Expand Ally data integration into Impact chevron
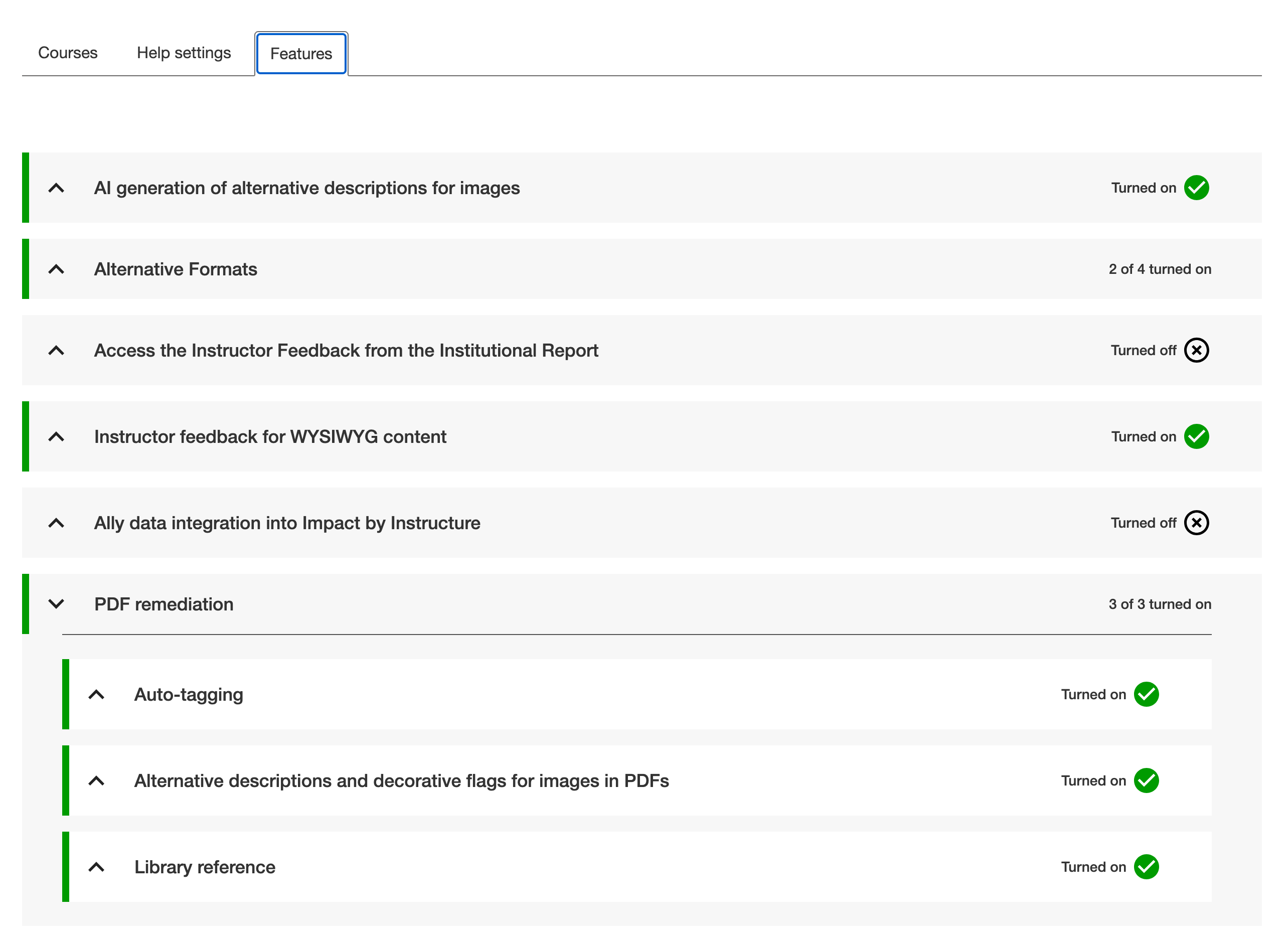The width and height of the screenshot is (1288, 939). click(x=56, y=523)
